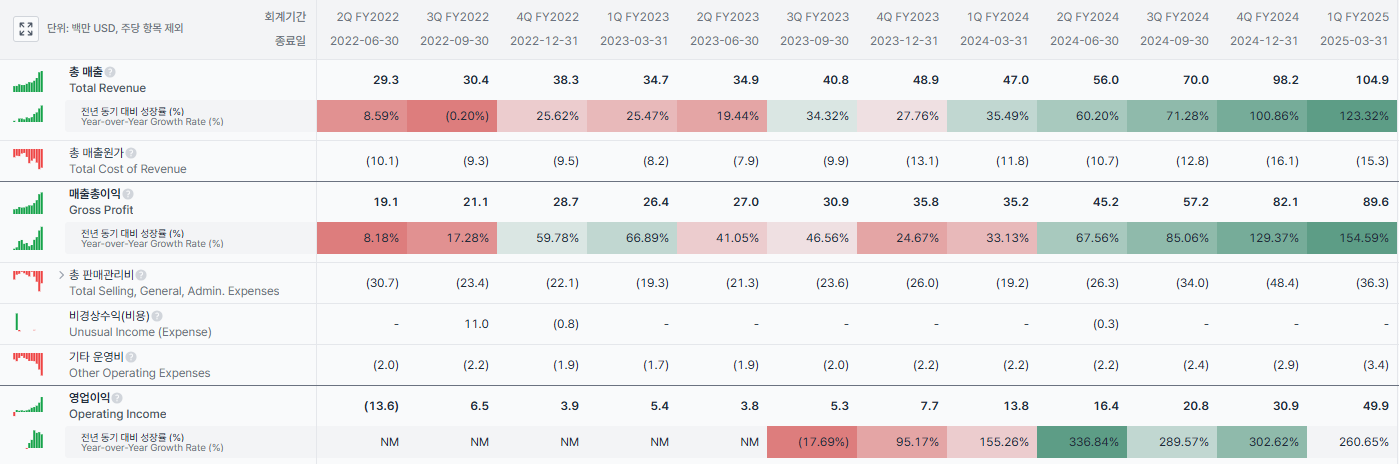1399x464 pixels.
Task: Click the Unusual Income (Expense) row label
Action: pos(140,332)
